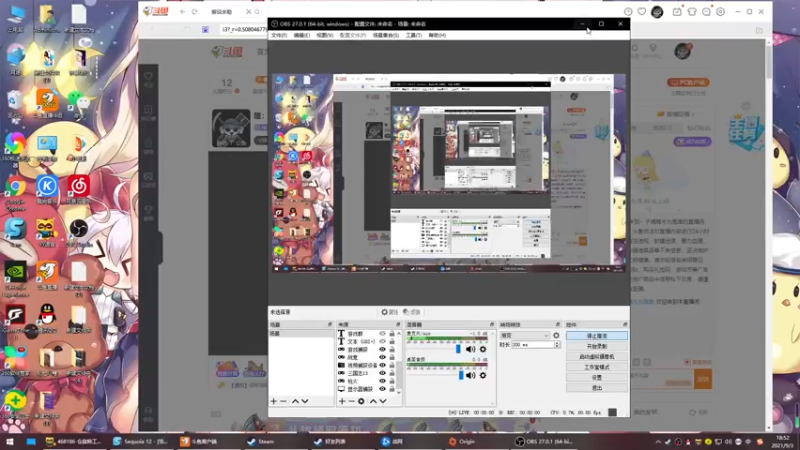Open the OBS File menu
This screenshot has height=450, width=800.
click(x=279, y=35)
